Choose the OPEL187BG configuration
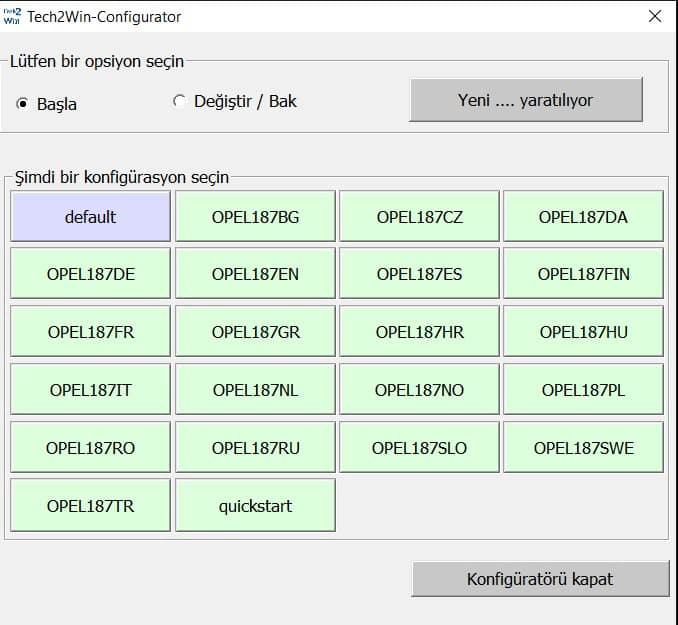This screenshot has width=678, height=625. 255,216
